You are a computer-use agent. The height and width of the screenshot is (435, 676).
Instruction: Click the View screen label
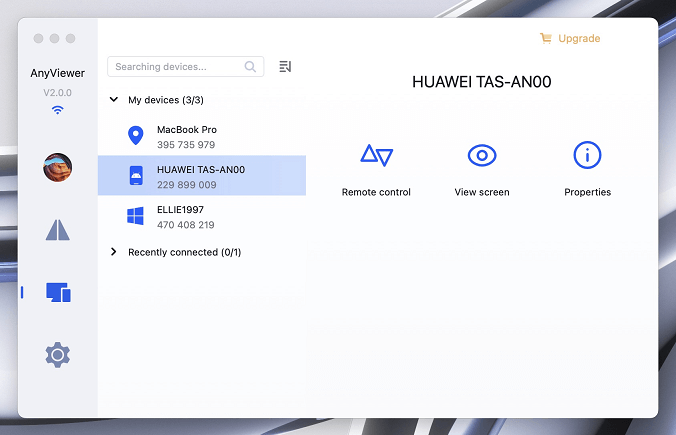click(482, 192)
